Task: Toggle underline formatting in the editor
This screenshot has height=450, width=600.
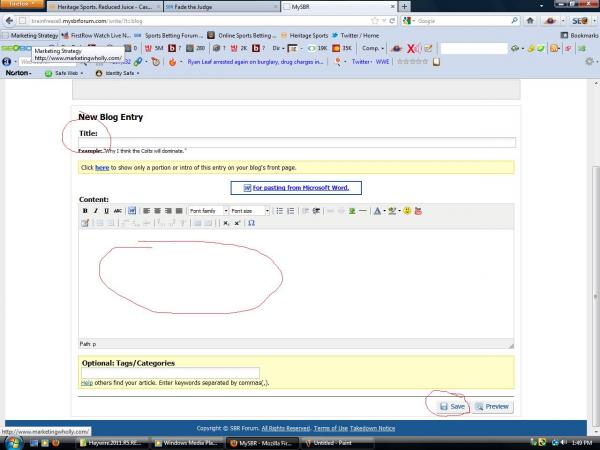Action: coord(107,211)
